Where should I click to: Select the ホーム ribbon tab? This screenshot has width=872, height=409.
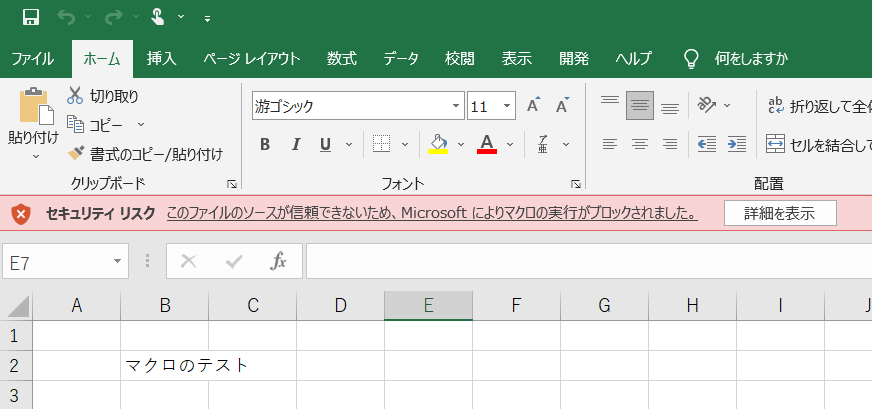click(x=102, y=58)
